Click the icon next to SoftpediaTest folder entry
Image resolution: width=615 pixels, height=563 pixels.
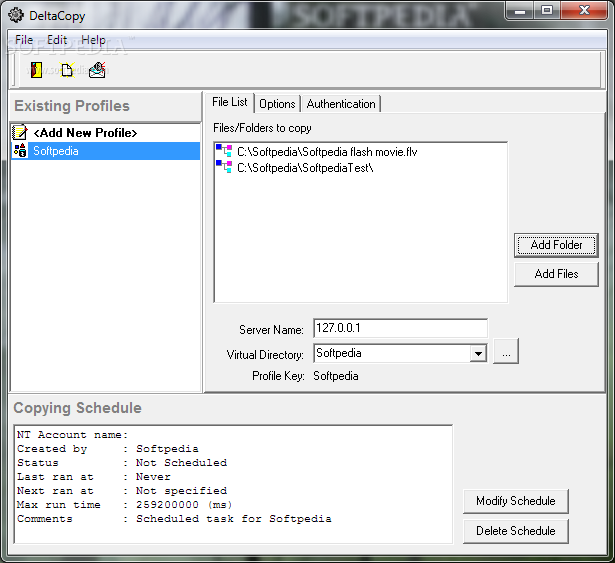[224, 167]
